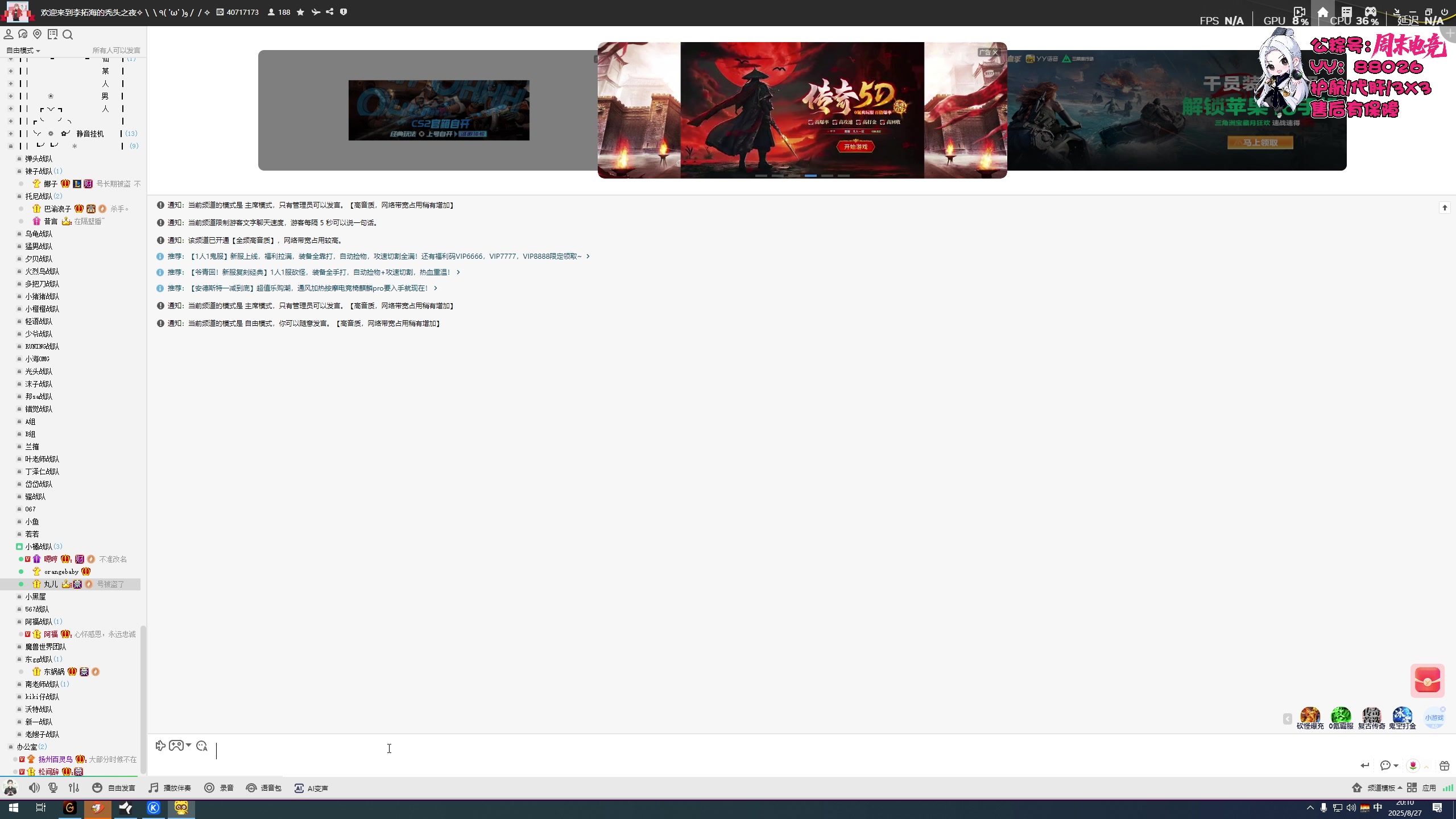Toggle the microphone mute button
The width and height of the screenshot is (1456, 819).
[x=53, y=788]
